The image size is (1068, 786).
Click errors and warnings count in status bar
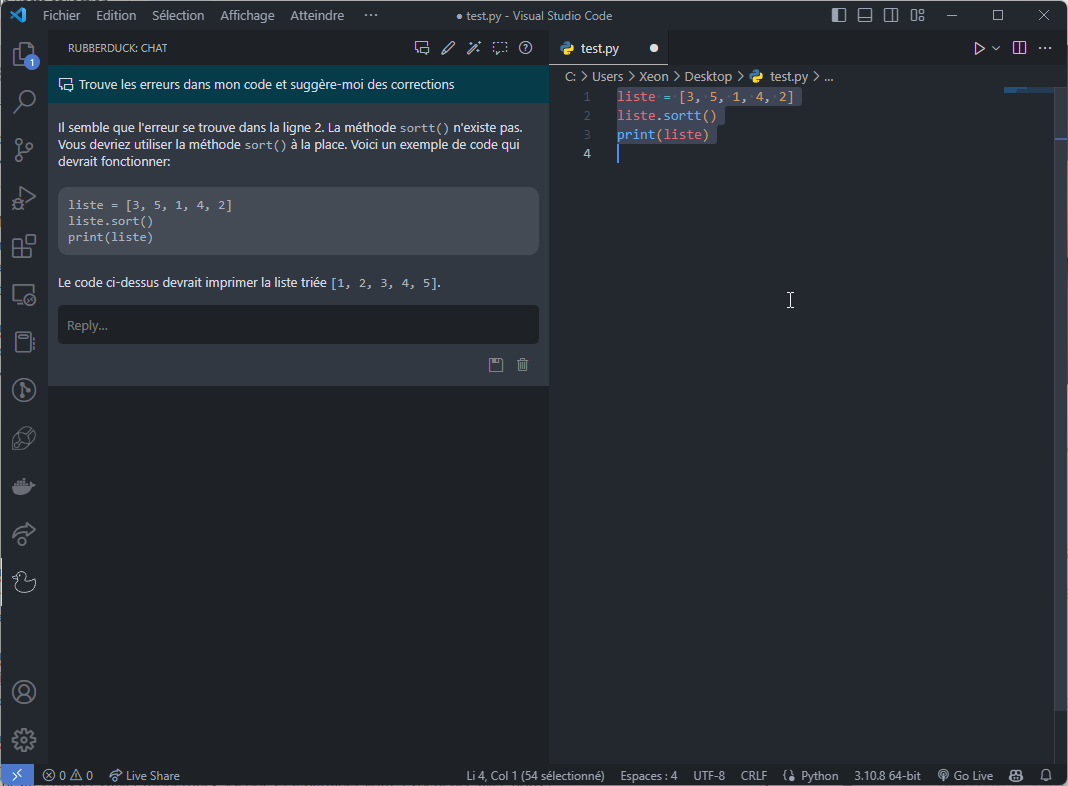pyautogui.click(x=67, y=775)
